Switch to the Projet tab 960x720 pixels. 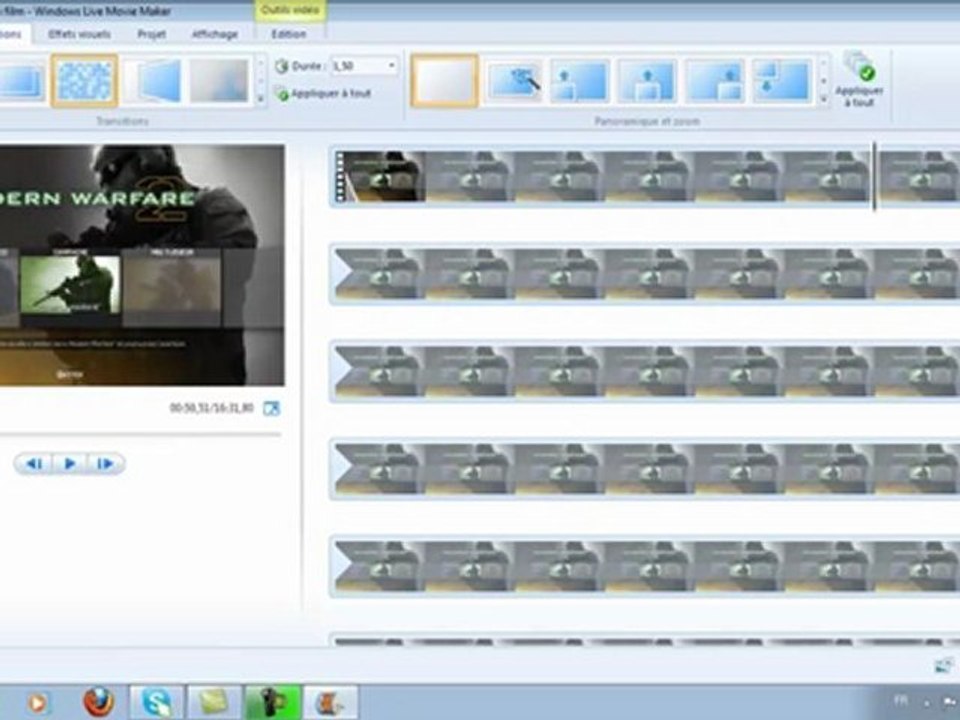(x=151, y=34)
